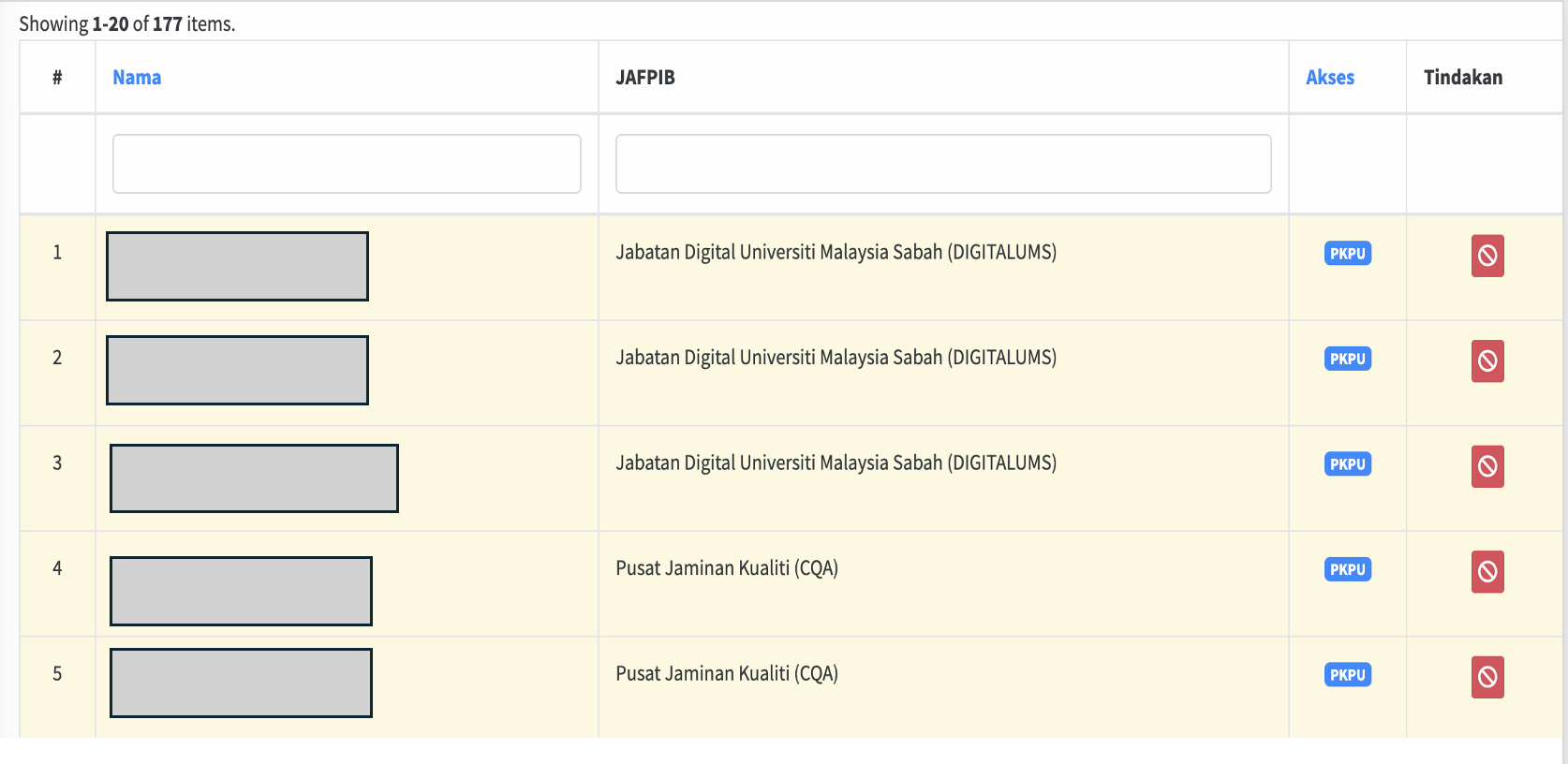Sort the table by Nama column

pyautogui.click(x=137, y=78)
